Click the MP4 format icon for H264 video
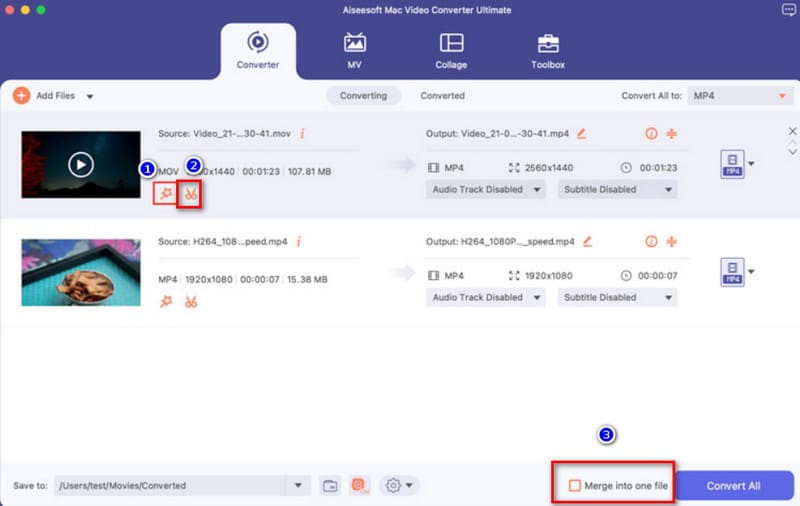The image size is (800, 506). tap(732, 272)
